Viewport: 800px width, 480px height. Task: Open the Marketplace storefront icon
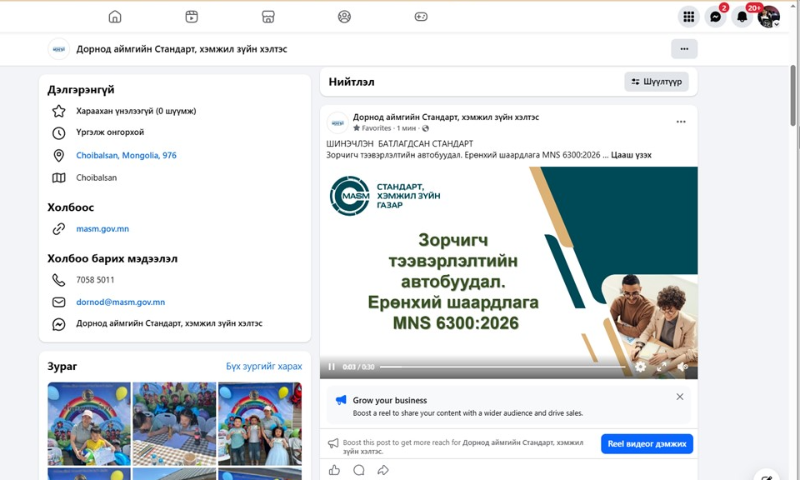(268, 17)
